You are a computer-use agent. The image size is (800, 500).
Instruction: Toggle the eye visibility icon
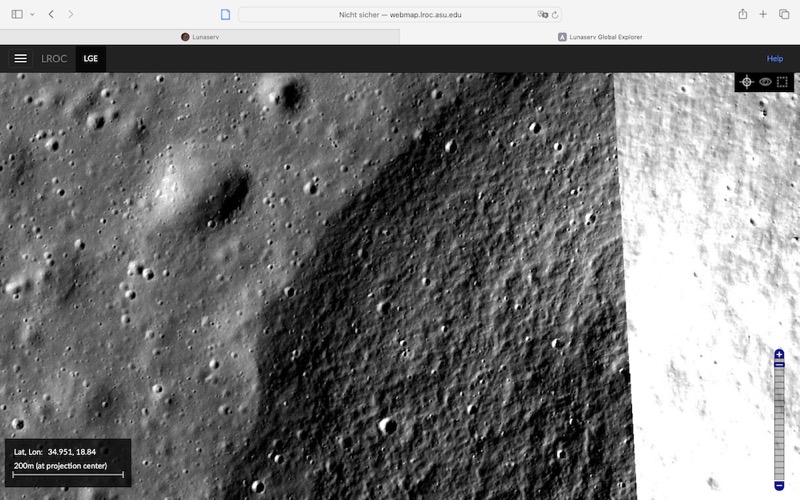765,82
